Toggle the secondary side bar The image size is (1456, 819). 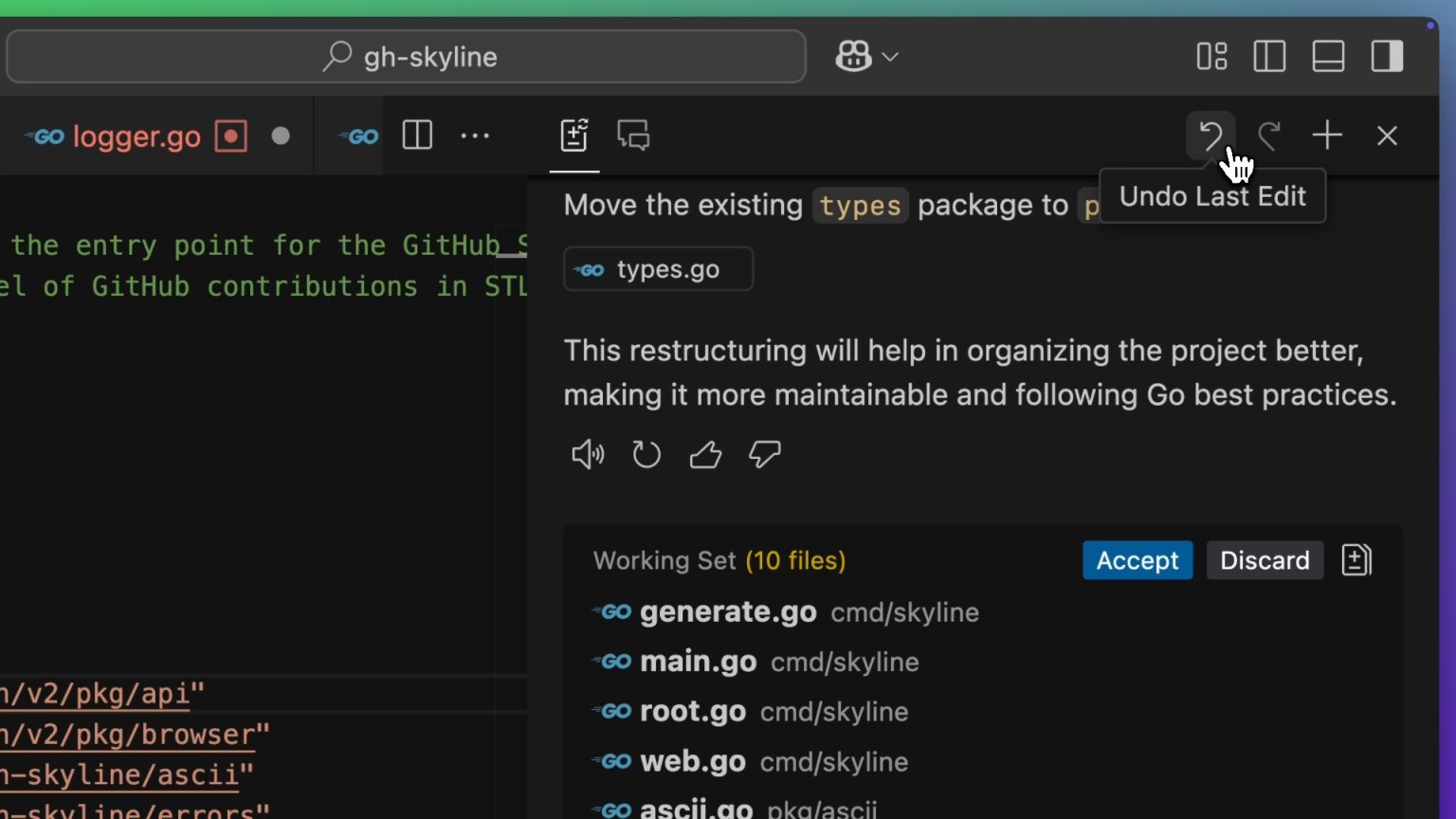[x=1387, y=56]
